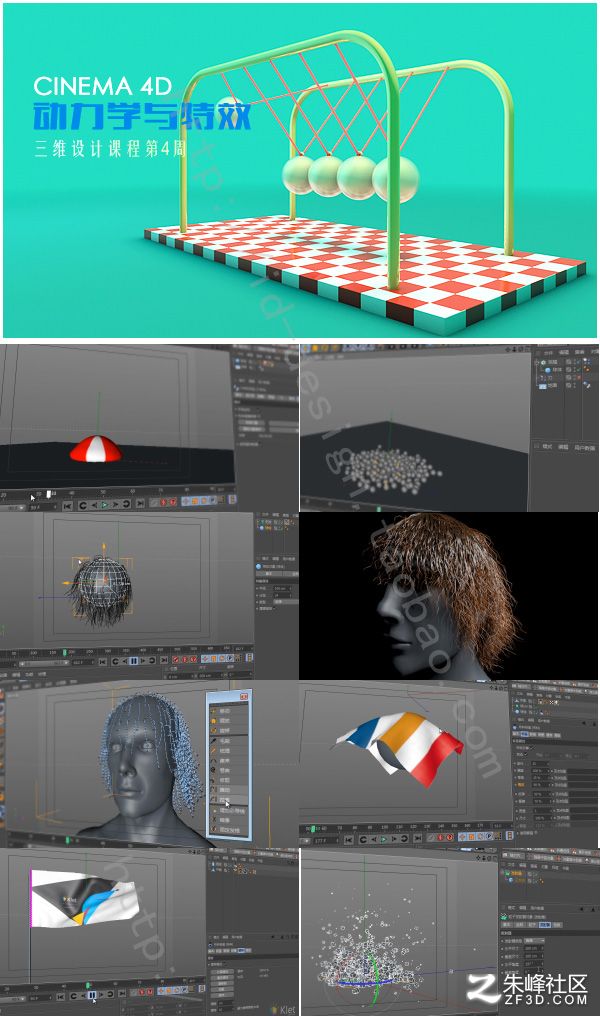The image size is (600, 1016).
Task: Open 查看 menu in spheres scene object manager
Action: 580,352
